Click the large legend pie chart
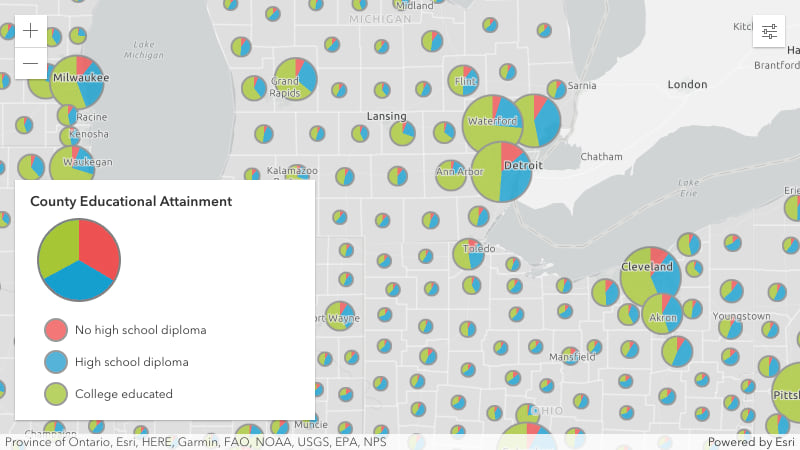 tap(79, 260)
